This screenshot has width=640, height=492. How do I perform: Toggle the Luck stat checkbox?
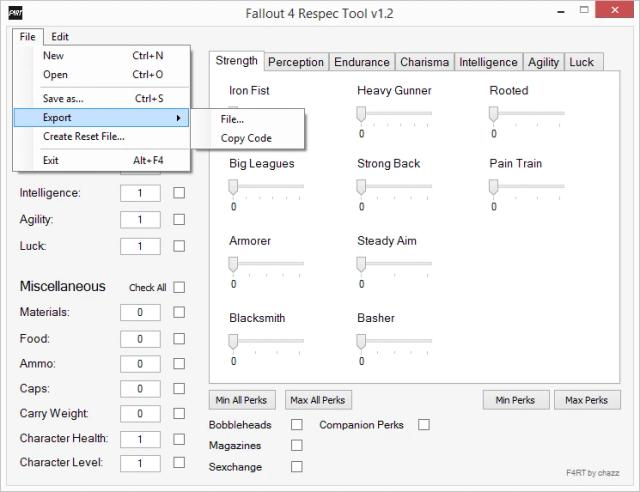[x=179, y=246]
